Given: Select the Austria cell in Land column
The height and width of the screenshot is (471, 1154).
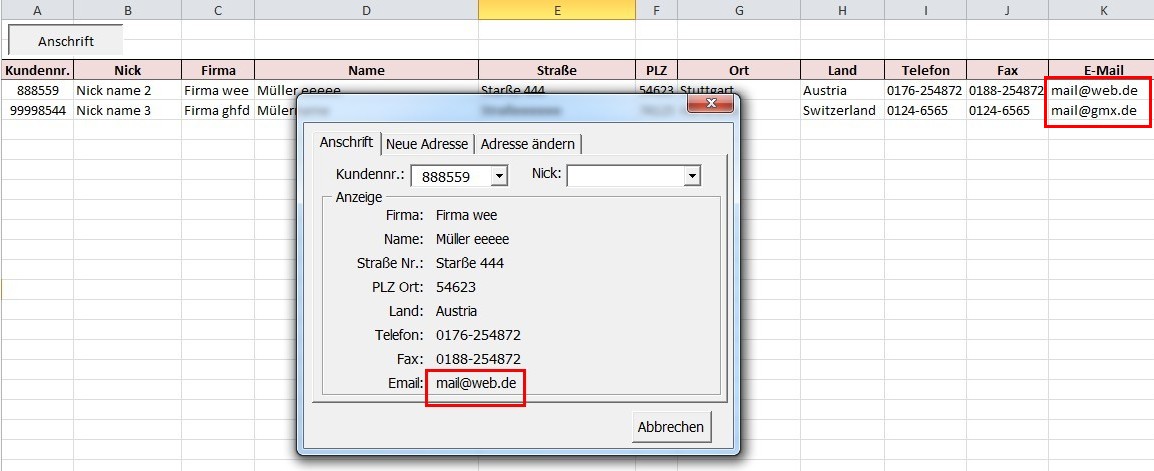Looking at the screenshot, I should point(842,91).
